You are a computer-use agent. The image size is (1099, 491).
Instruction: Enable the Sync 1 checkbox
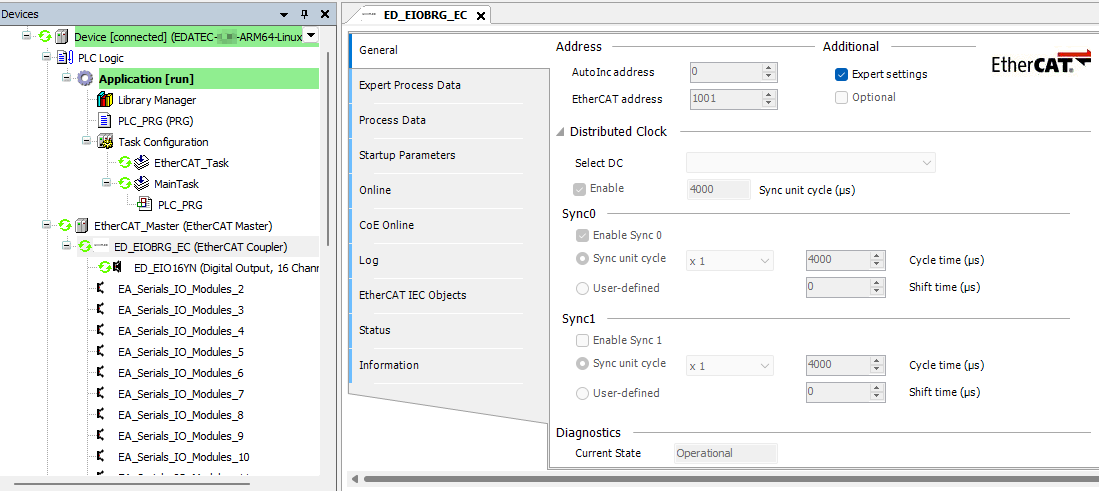583,340
